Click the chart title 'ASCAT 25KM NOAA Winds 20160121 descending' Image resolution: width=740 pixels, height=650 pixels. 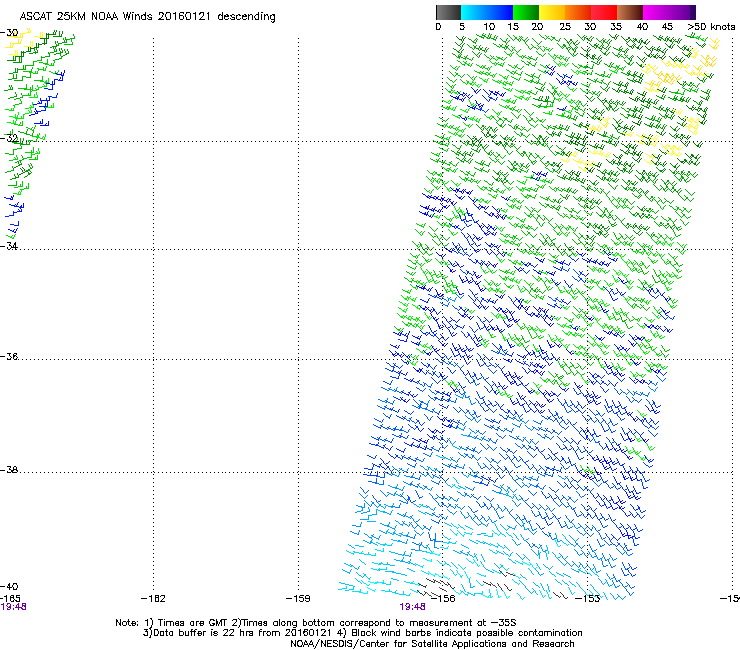click(x=147, y=17)
